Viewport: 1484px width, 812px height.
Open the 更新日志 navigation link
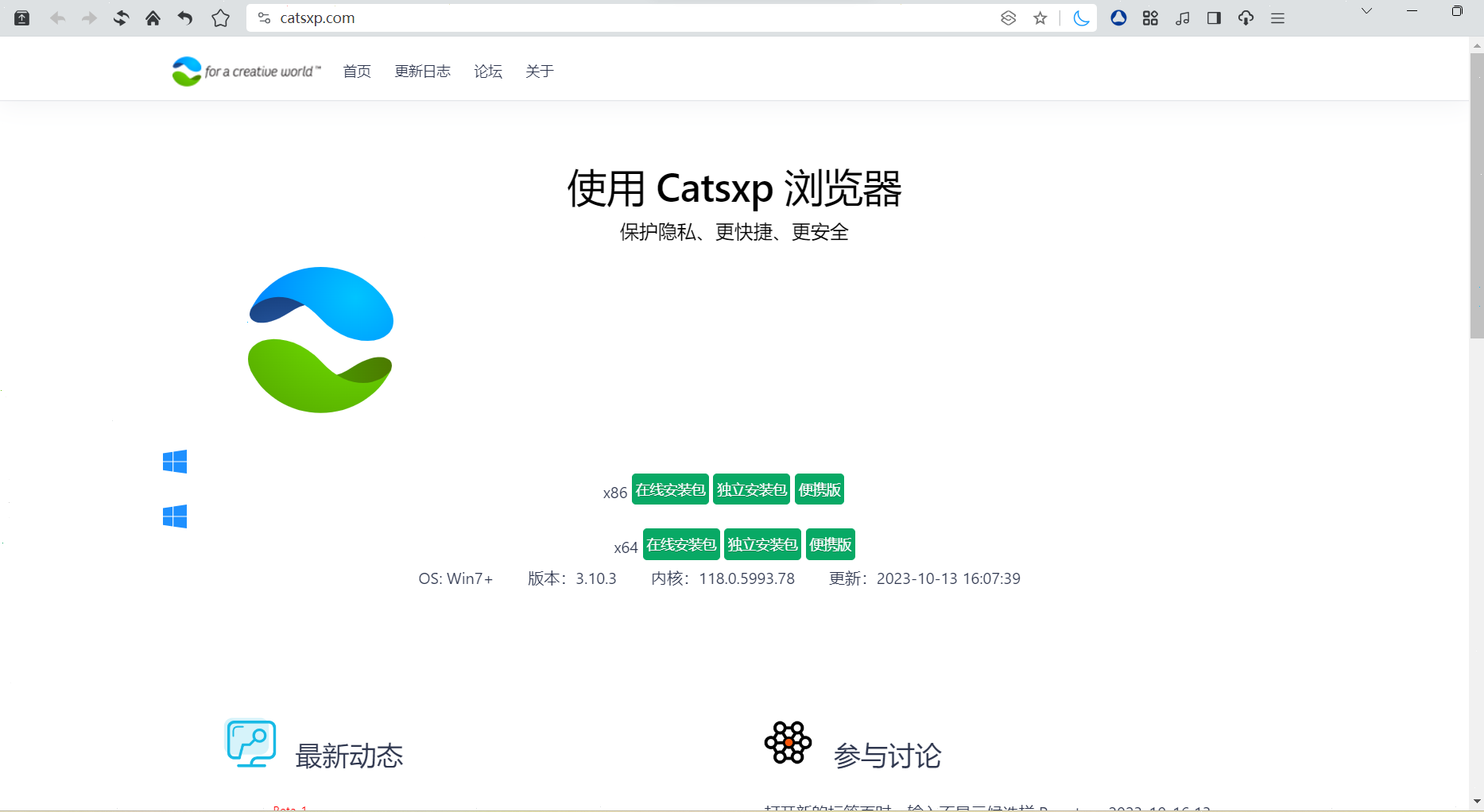[423, 72]
